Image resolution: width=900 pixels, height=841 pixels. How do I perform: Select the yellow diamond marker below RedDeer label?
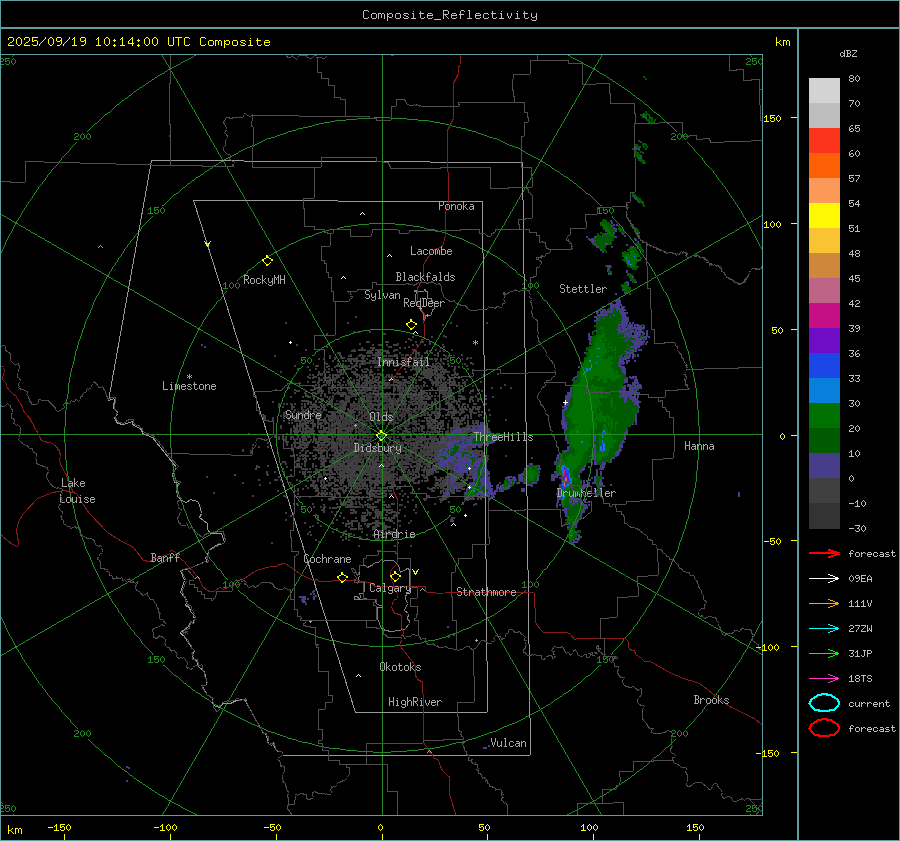[x=411, y=325]
